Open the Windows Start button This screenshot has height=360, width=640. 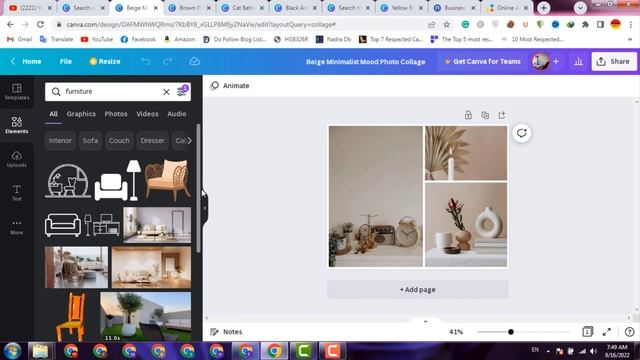click(13, 351)
